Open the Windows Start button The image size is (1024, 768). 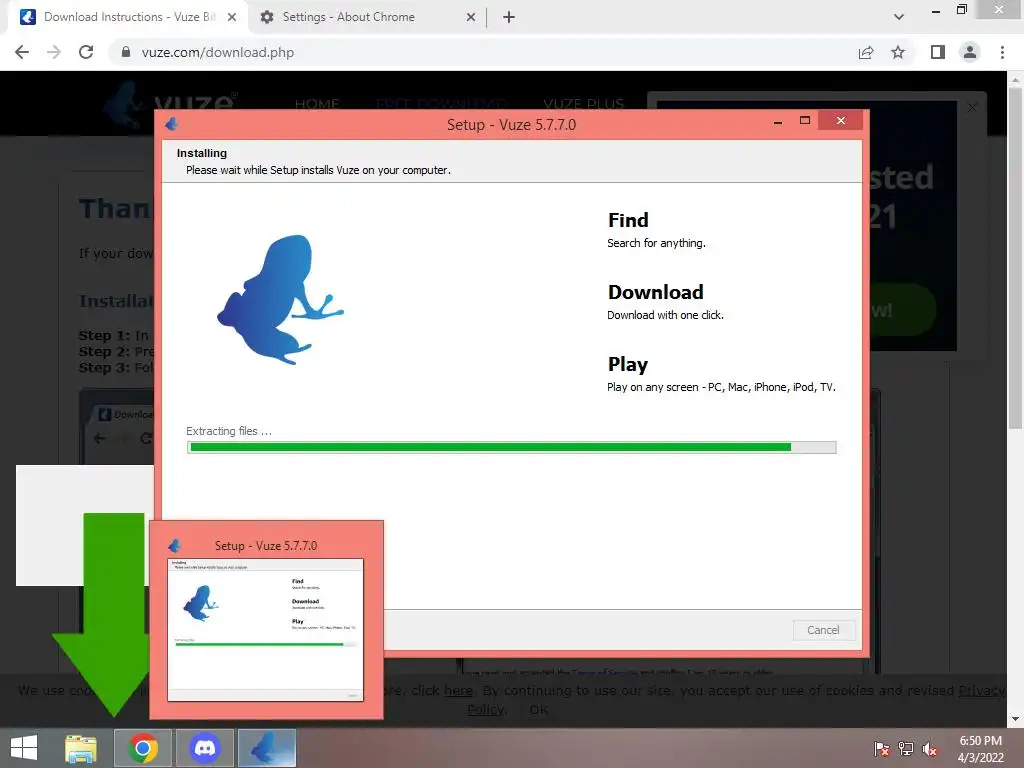click(x=24, y=748)
